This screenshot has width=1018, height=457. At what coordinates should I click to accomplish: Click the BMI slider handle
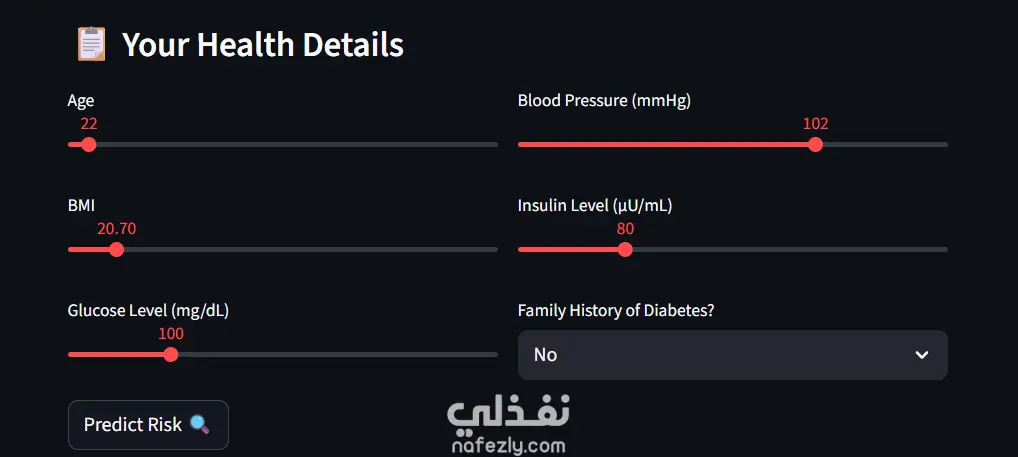click(116, 249)
